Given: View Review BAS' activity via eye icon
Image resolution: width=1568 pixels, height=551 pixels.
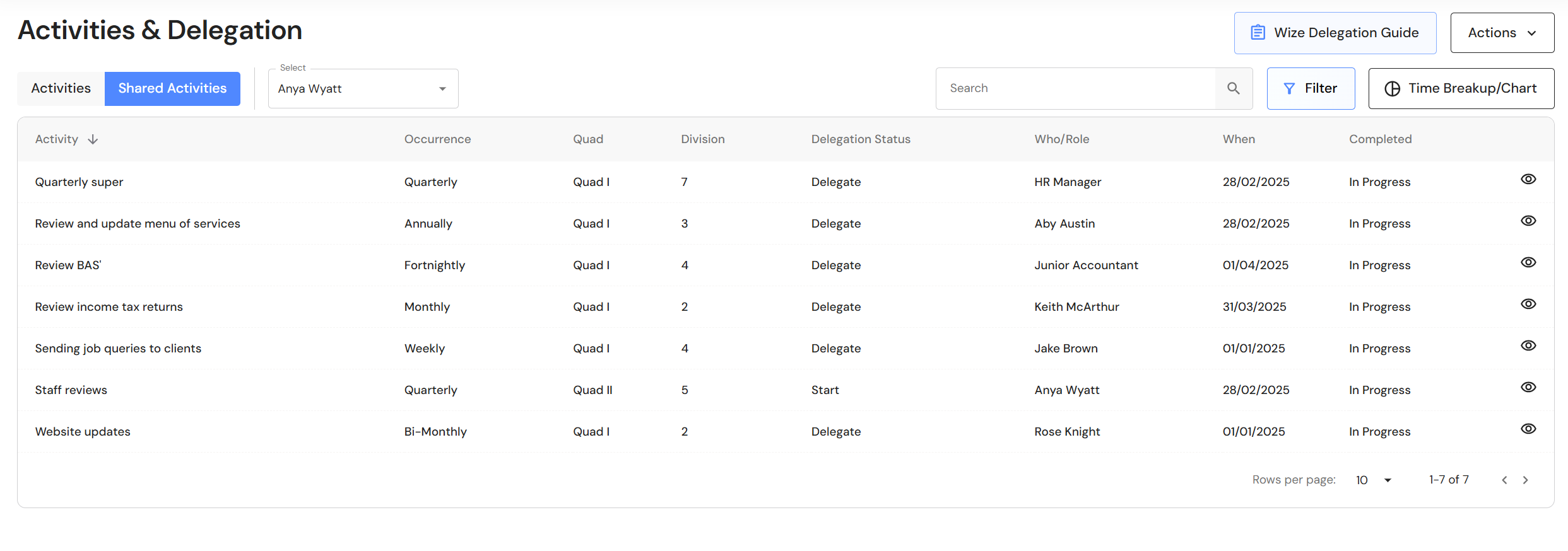Looking at the screenshot, I should click(1528, 263).
